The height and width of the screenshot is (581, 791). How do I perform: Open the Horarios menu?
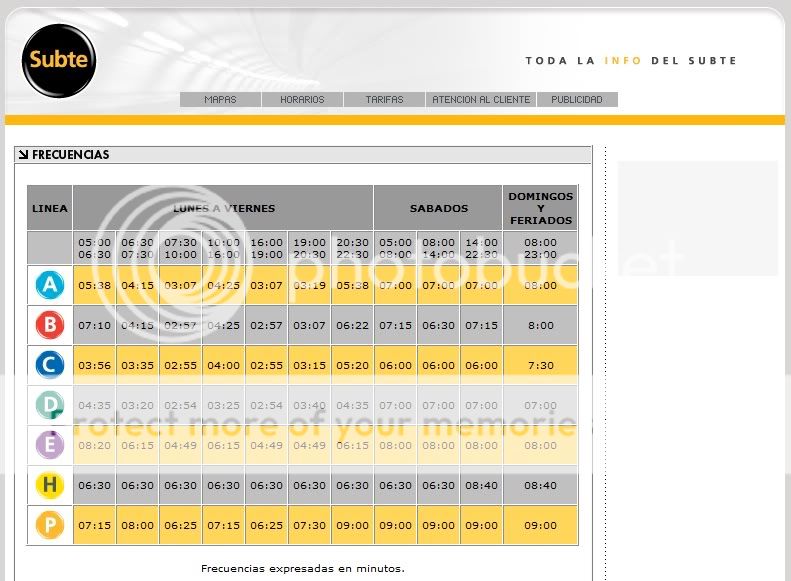302,100
